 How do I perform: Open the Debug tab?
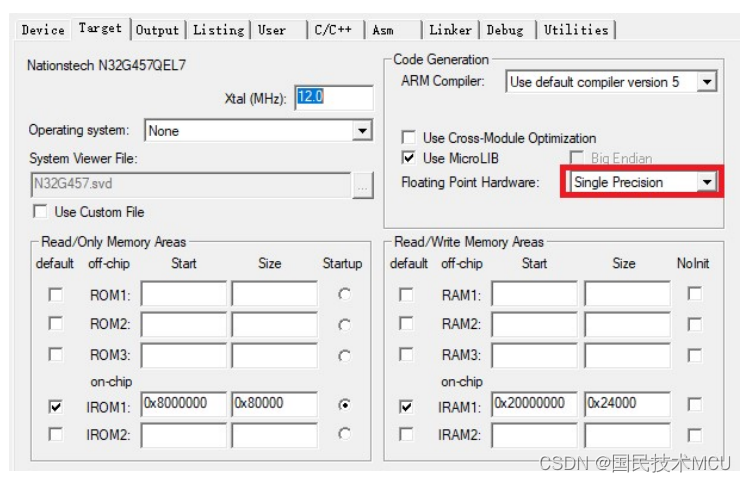pyautogui.click(x=507, y=30)
